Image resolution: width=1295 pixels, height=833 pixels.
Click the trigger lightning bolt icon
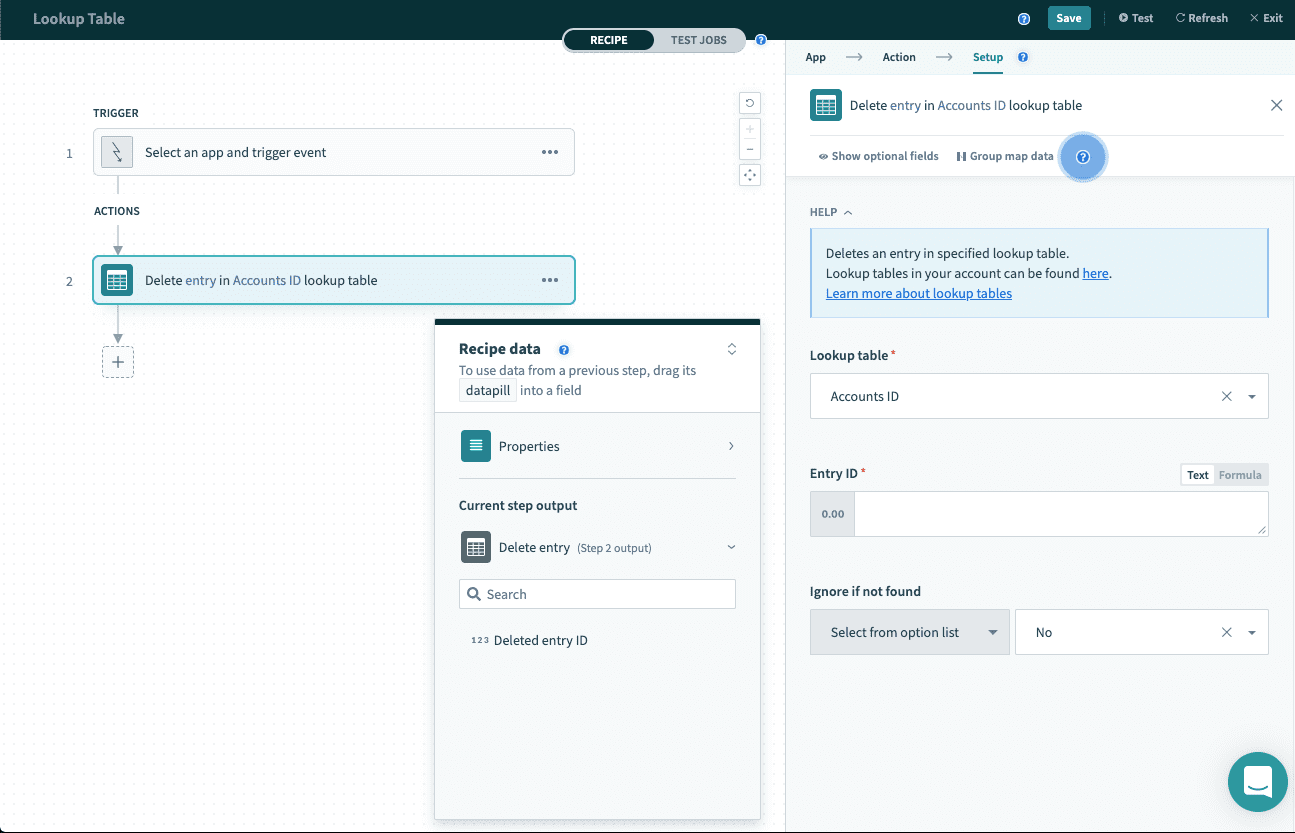(x=117, y=153)
